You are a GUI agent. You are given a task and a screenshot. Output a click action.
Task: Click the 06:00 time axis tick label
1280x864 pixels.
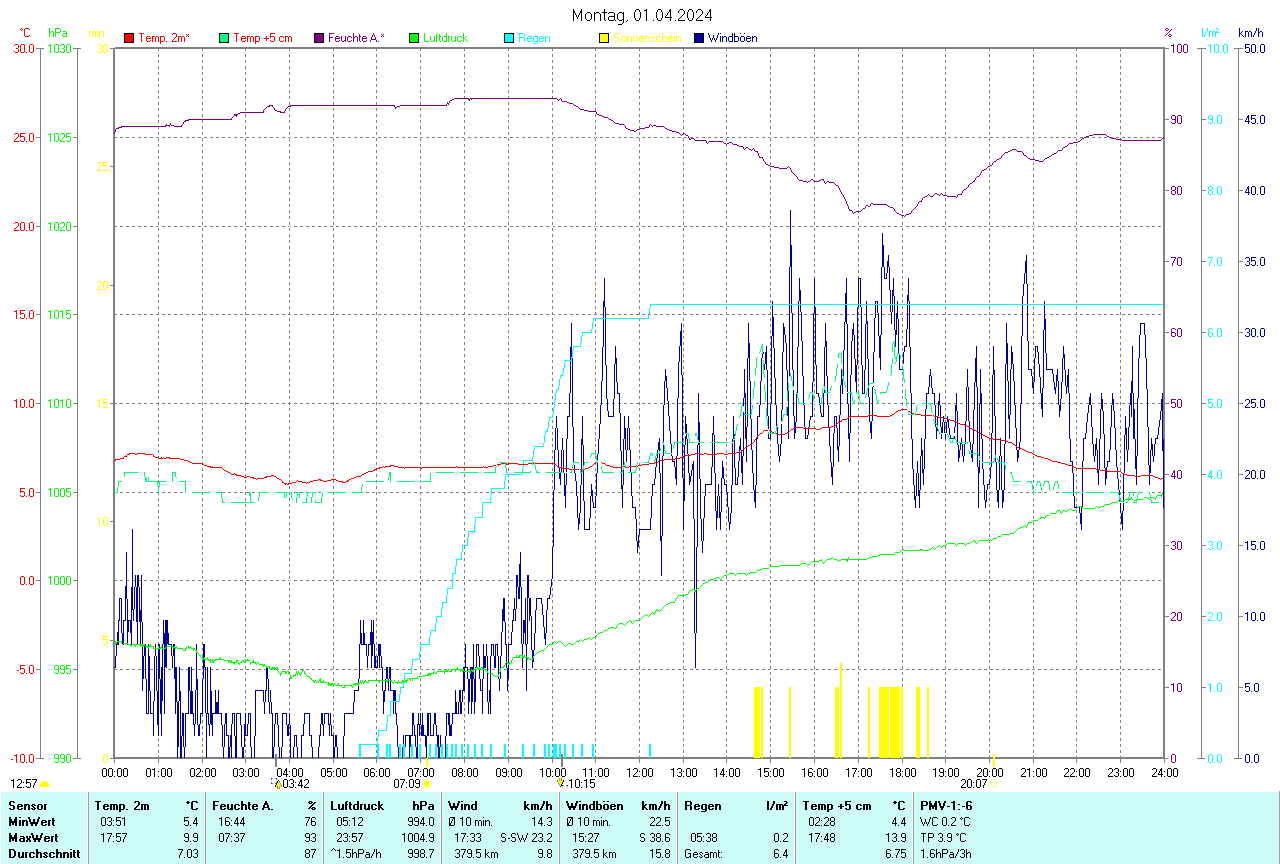click(x=377, y=772)
